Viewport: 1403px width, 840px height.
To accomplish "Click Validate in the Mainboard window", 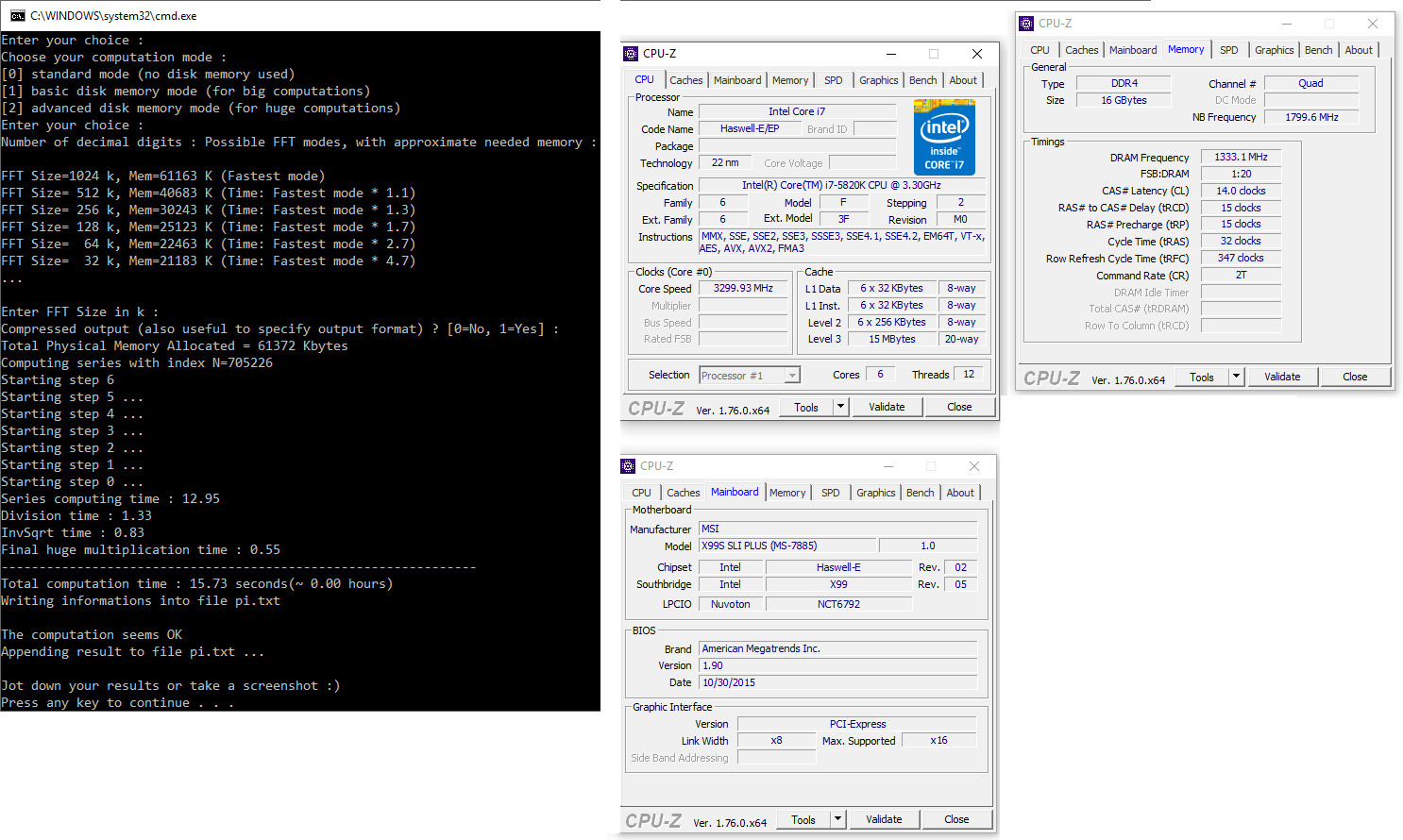I will (x=884, y=819).
